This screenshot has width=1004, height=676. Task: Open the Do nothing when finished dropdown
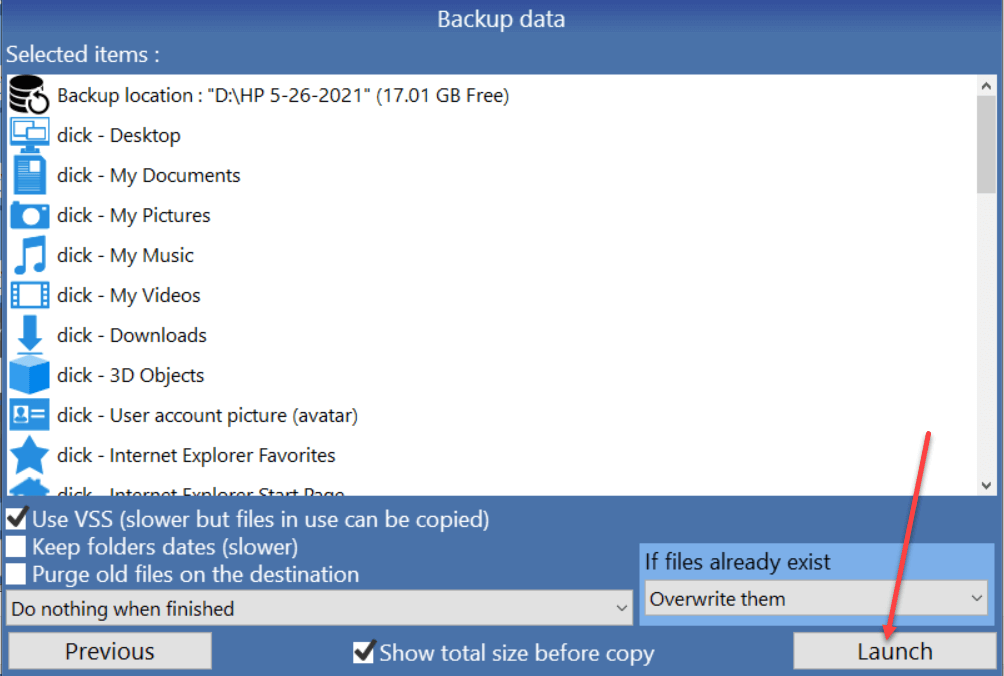point(320,608)
